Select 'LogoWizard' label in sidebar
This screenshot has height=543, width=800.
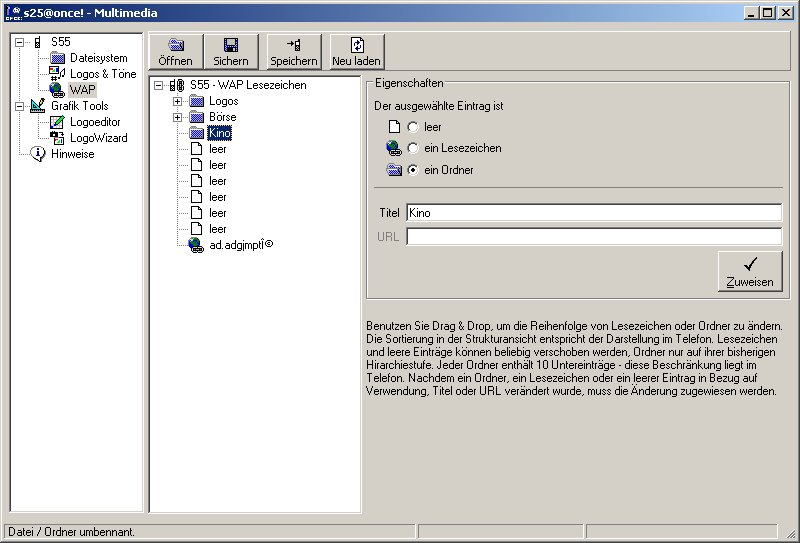click(x=98, y=138)
